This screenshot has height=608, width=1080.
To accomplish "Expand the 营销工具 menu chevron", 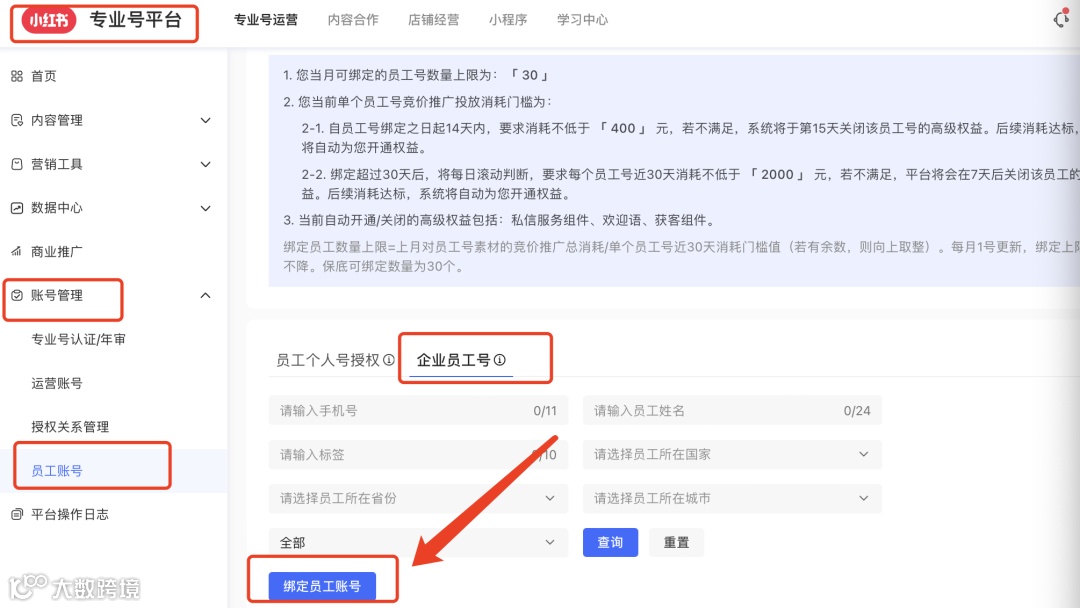I will 205,164.
